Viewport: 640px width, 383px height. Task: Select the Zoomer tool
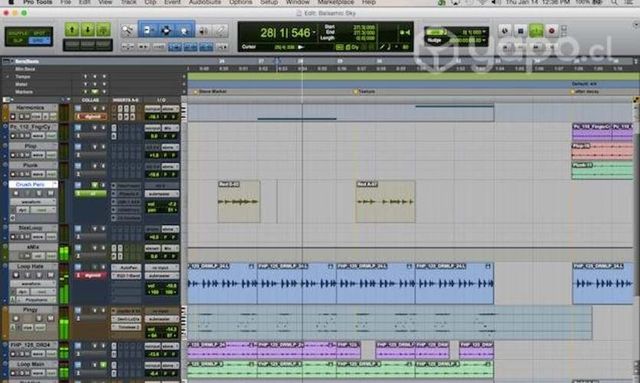(128, 31)
